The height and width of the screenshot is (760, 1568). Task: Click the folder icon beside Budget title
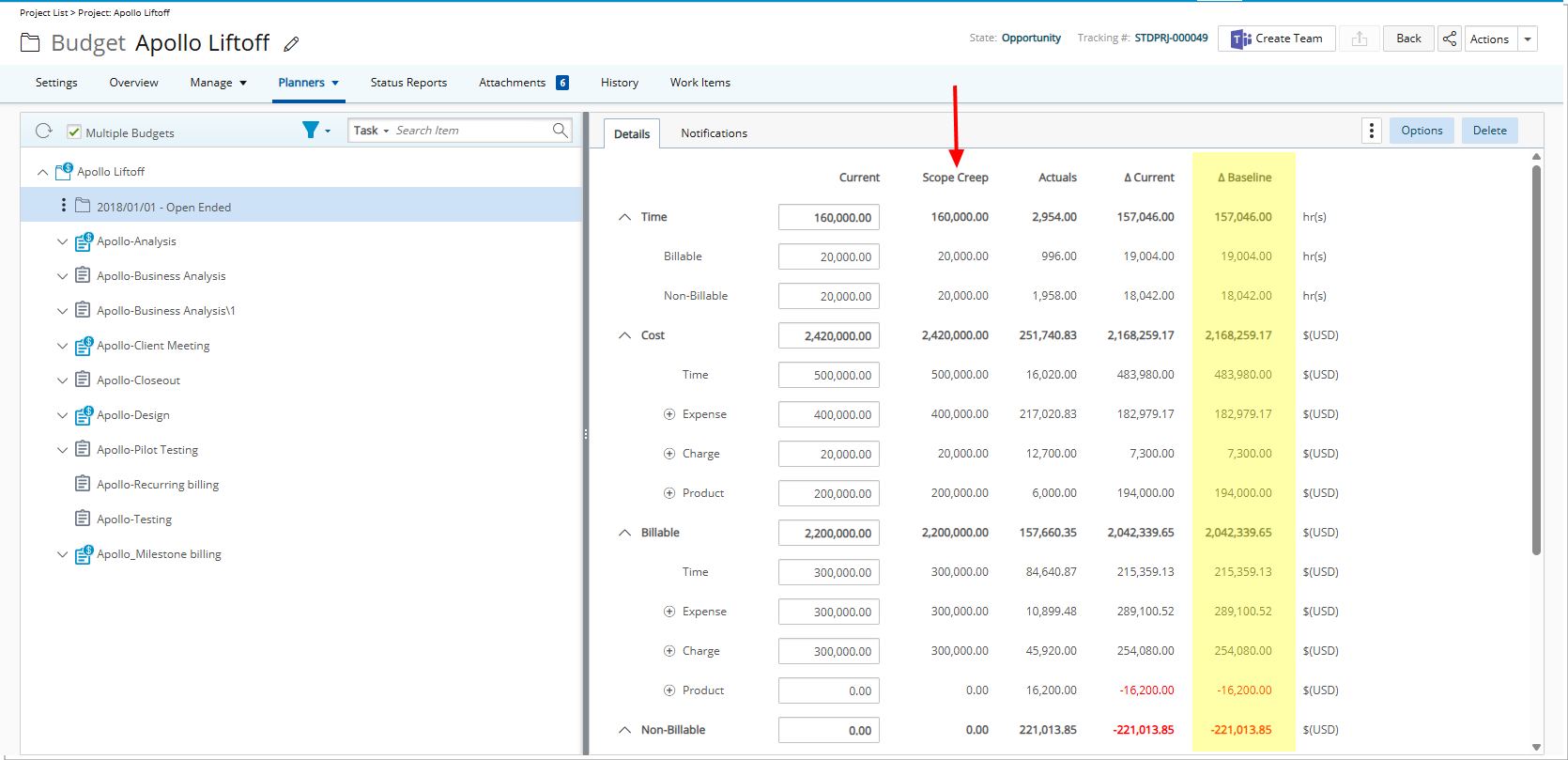30,43
